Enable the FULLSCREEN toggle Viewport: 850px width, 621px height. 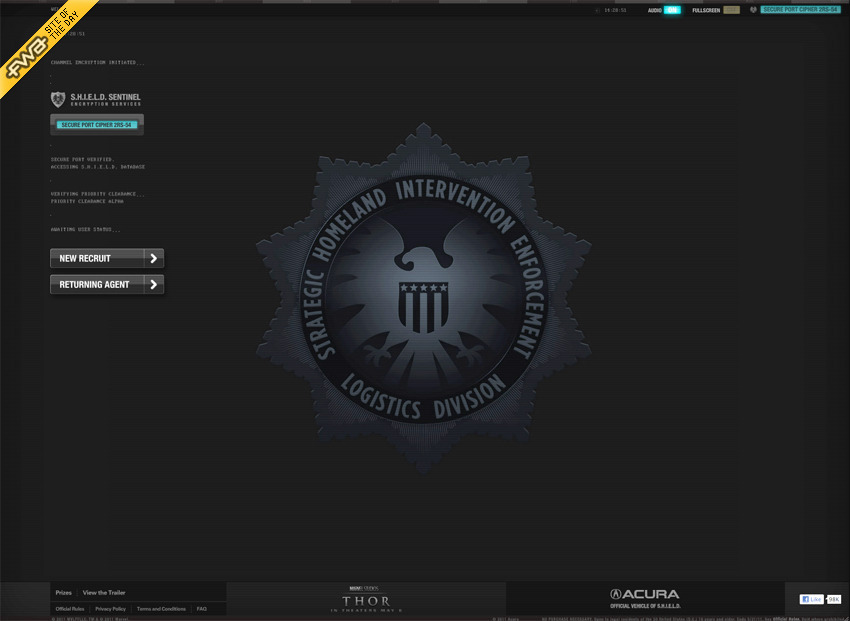[731, 10]
